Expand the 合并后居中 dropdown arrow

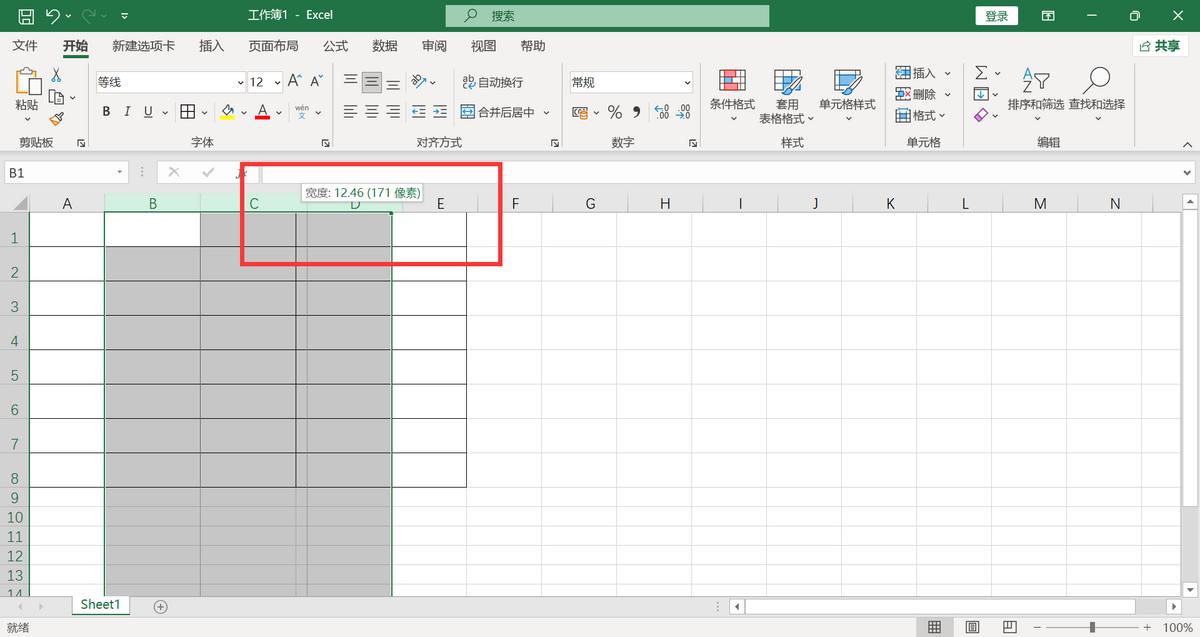click(546, 113)
